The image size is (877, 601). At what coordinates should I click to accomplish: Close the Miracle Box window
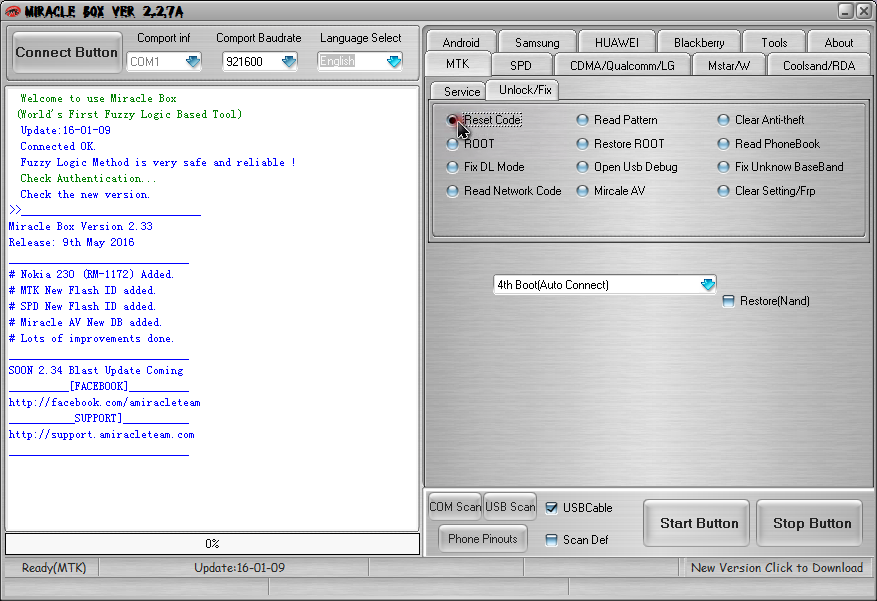[x=864, y=11]
